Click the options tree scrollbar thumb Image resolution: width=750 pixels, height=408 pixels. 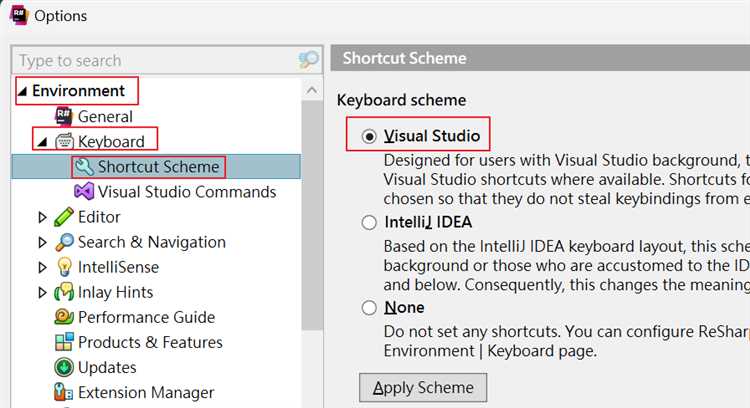point(312,215)
